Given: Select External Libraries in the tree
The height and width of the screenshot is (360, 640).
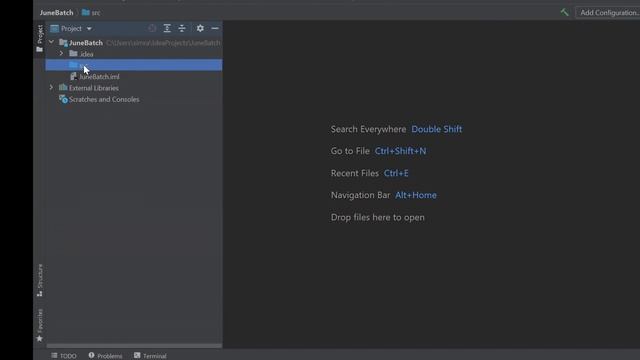Looking at the screenshot, I should point(93,88).
